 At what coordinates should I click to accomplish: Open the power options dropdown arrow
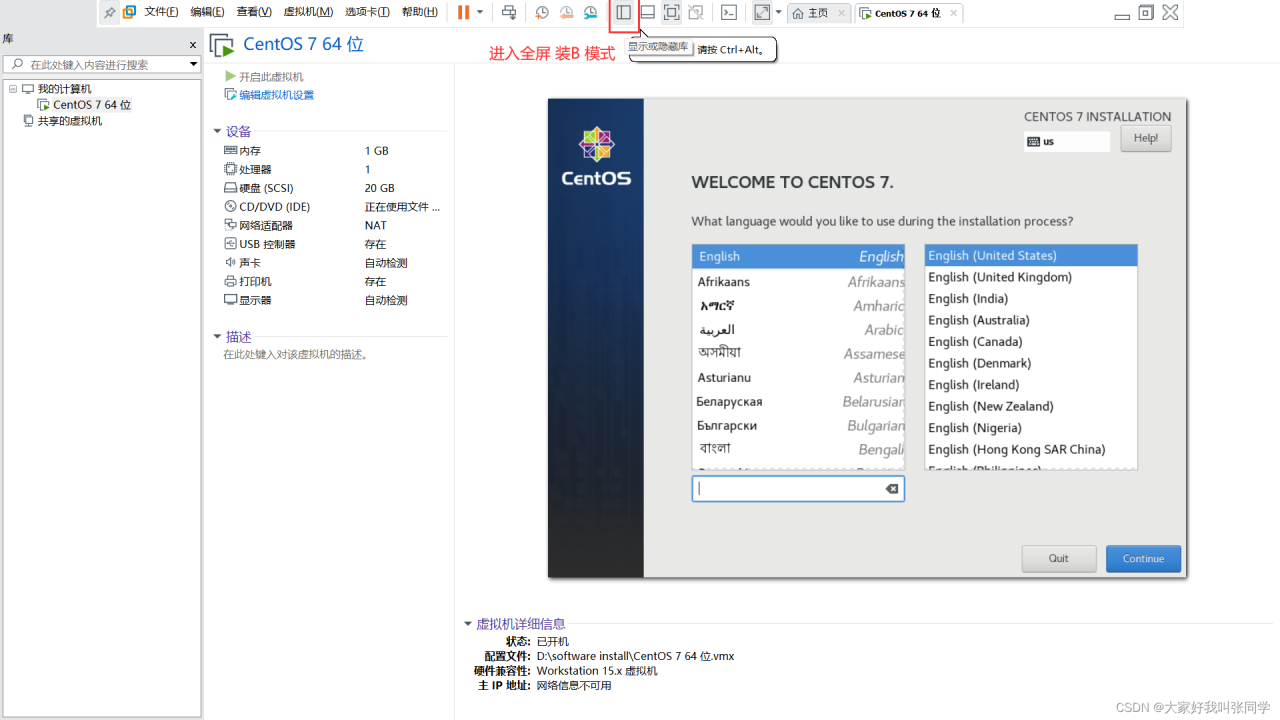[480, 12]
